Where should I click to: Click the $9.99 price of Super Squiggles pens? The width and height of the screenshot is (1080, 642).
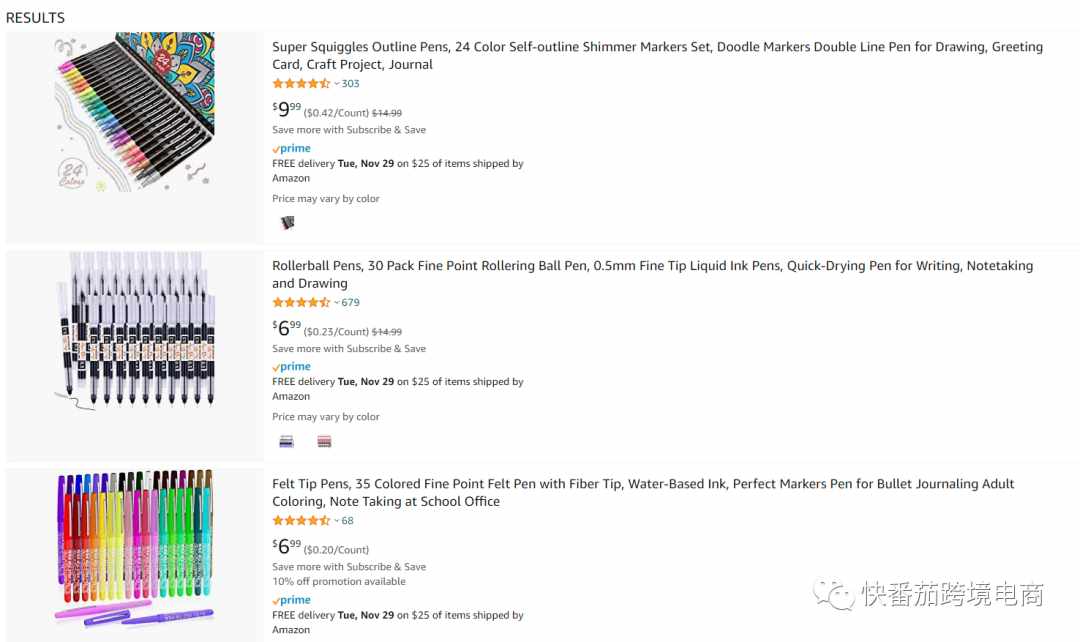click(287, 109)
